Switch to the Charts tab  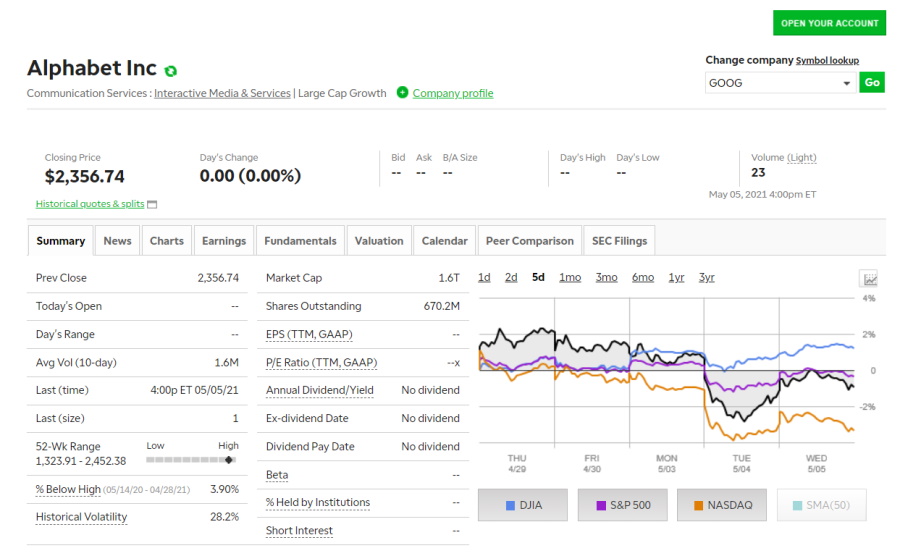pos(166,241)
